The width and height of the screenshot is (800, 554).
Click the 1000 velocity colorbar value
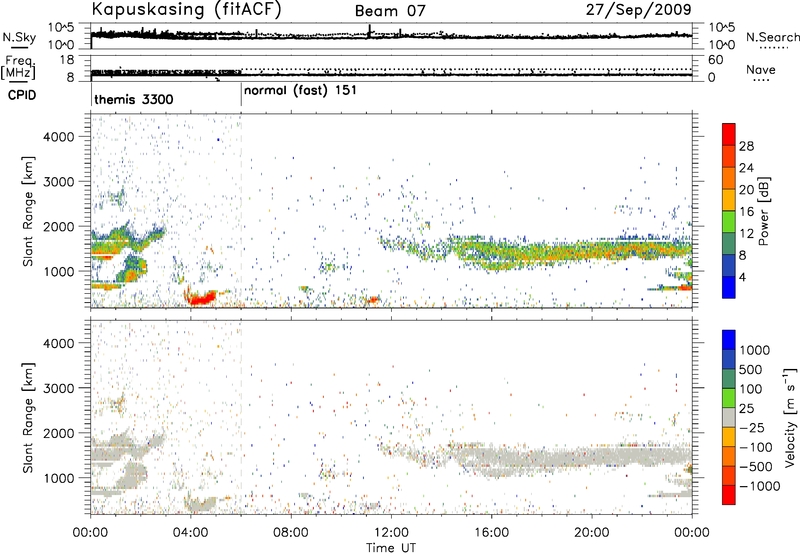(x=755, y=350)
